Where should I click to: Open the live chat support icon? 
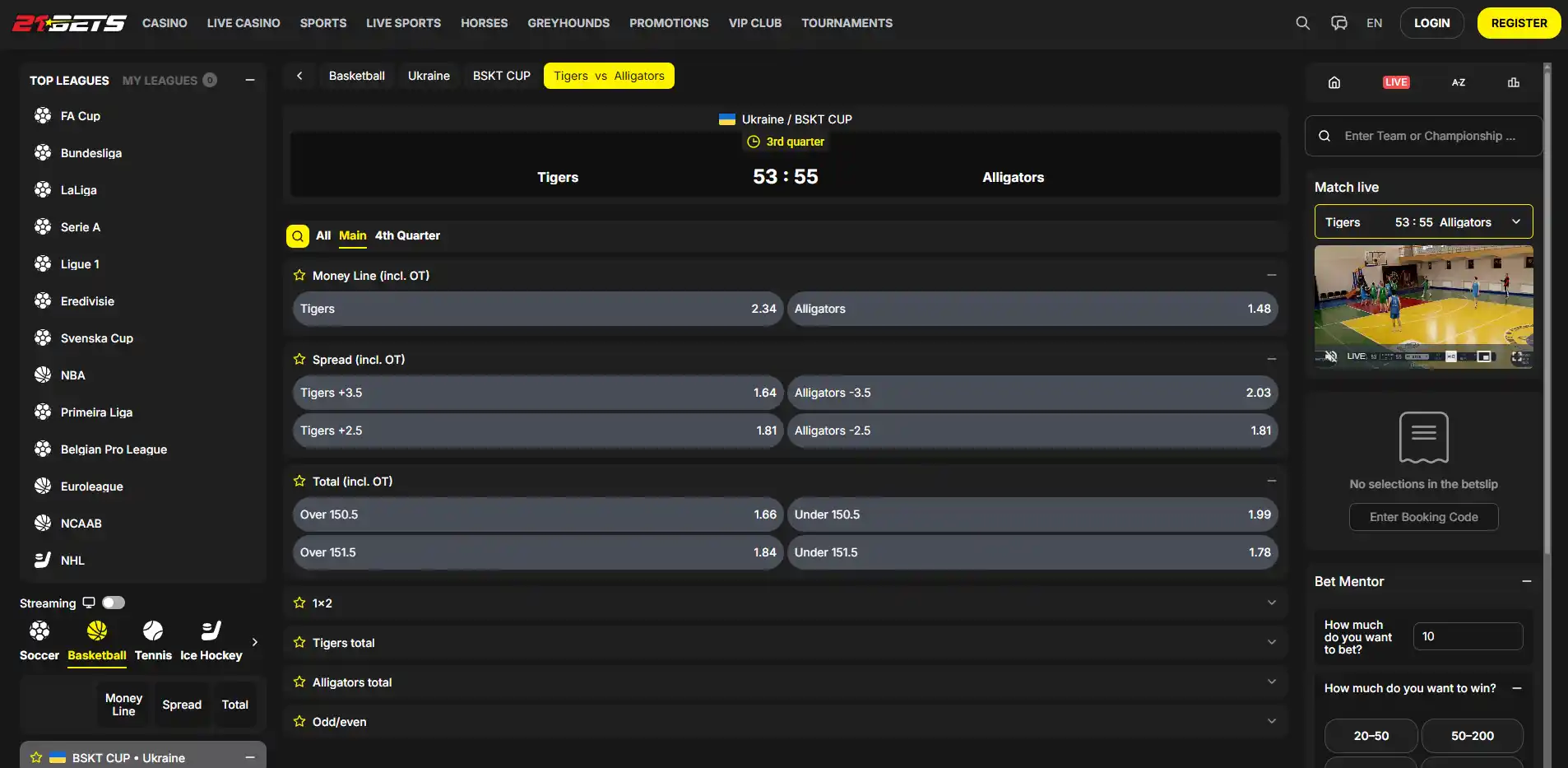click(1338, 23)
